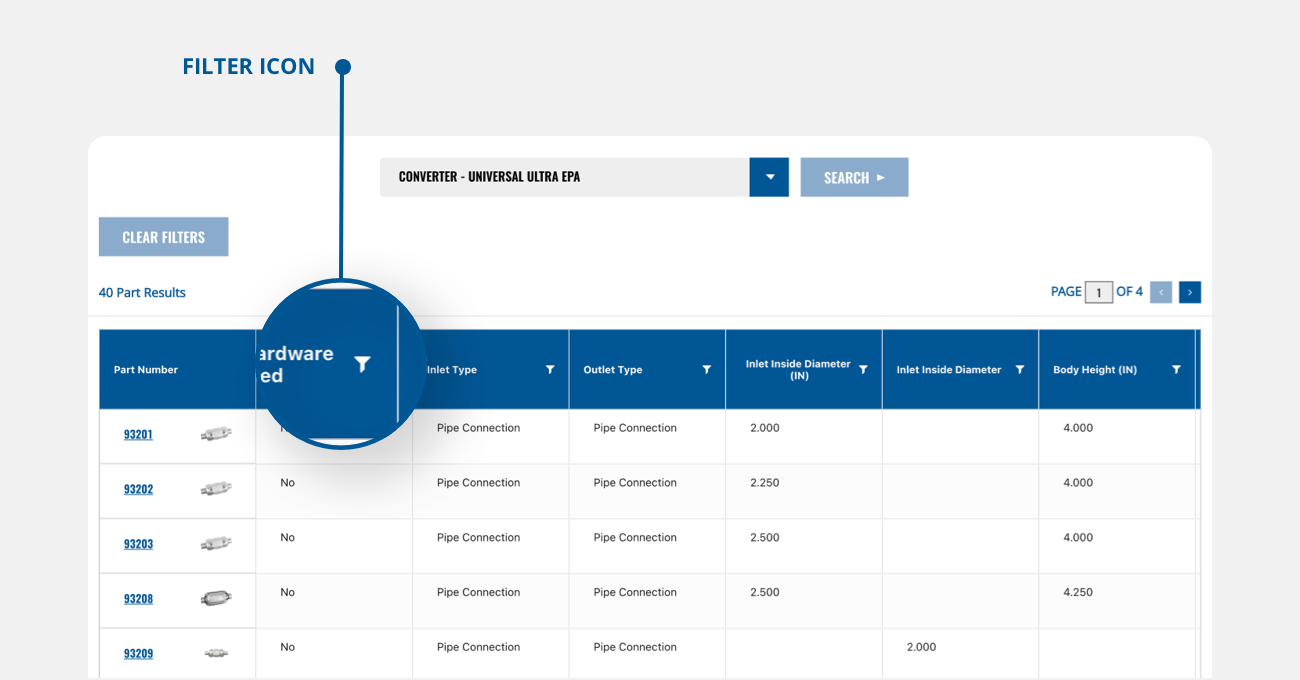Open the Inlet Type column filter
The image size is (1300, 680).
(x=550, y=370)
